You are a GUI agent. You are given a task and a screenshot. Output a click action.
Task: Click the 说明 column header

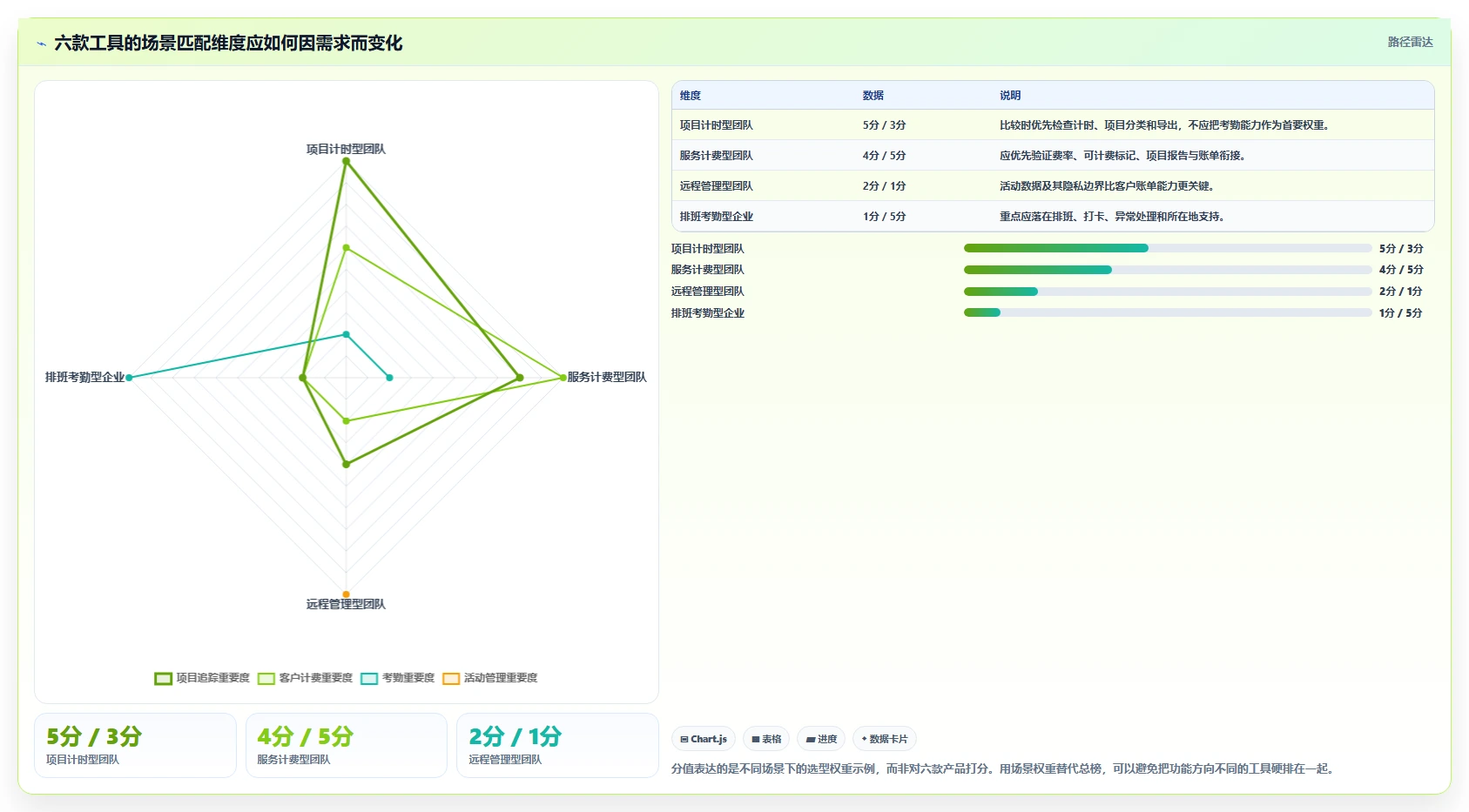pyautogui.click(x=1010, y=96)
